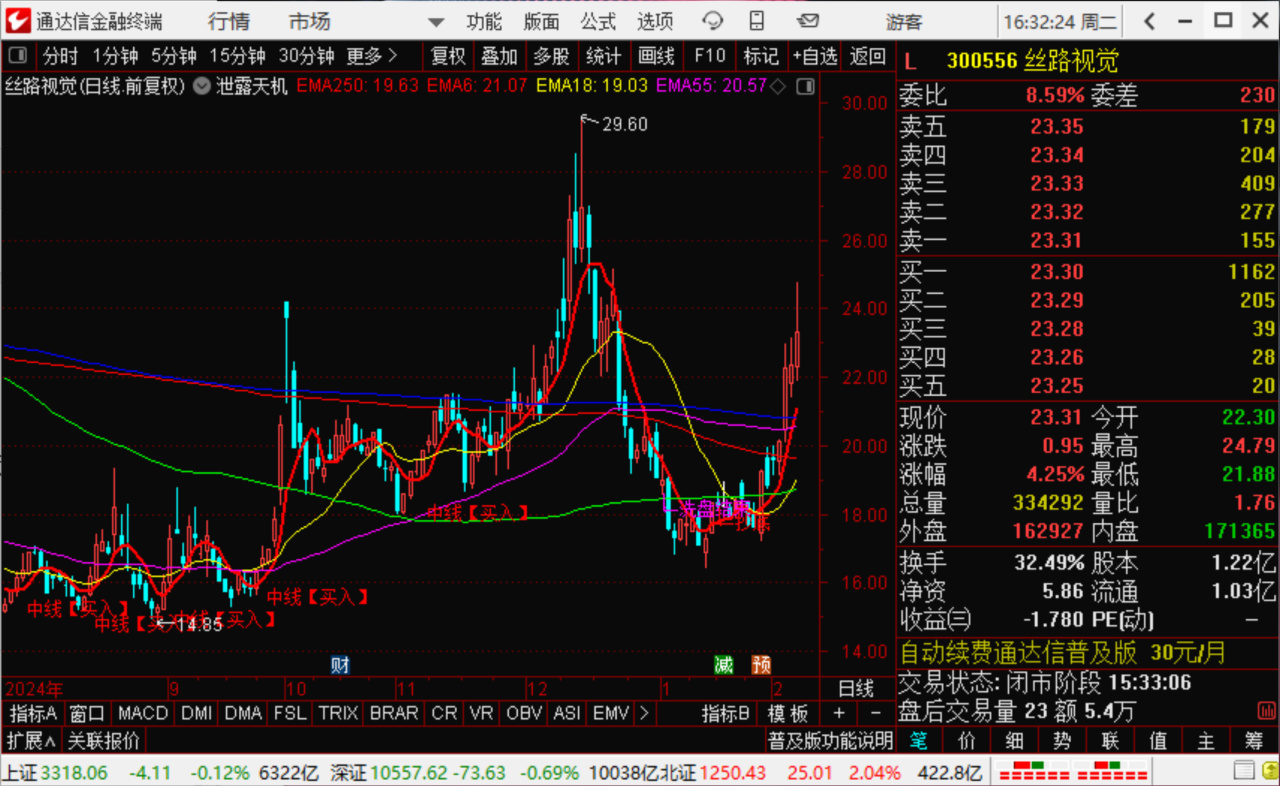Screen dimensions: 1280x786
Task: Click 叠加 overlay button
Action: (x=499, y=57)
